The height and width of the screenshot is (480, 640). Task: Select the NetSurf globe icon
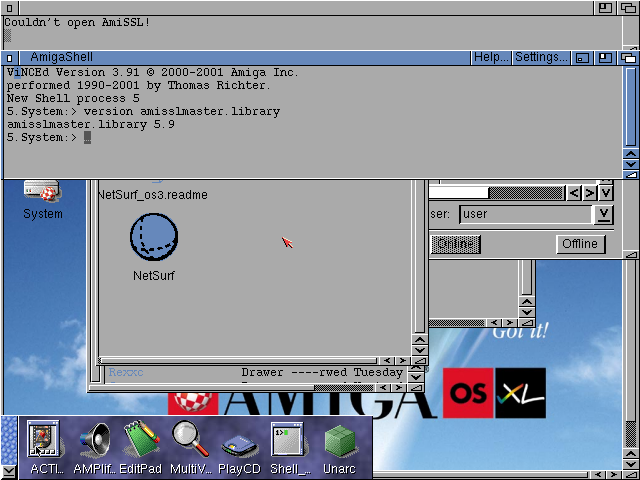[x=154, y=237]
